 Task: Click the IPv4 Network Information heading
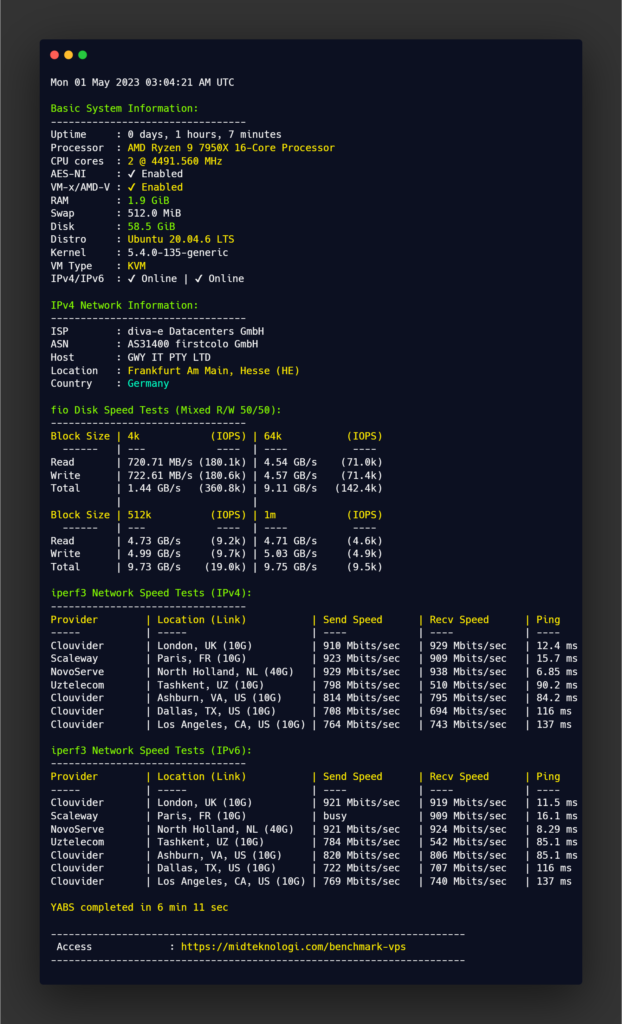124,305
